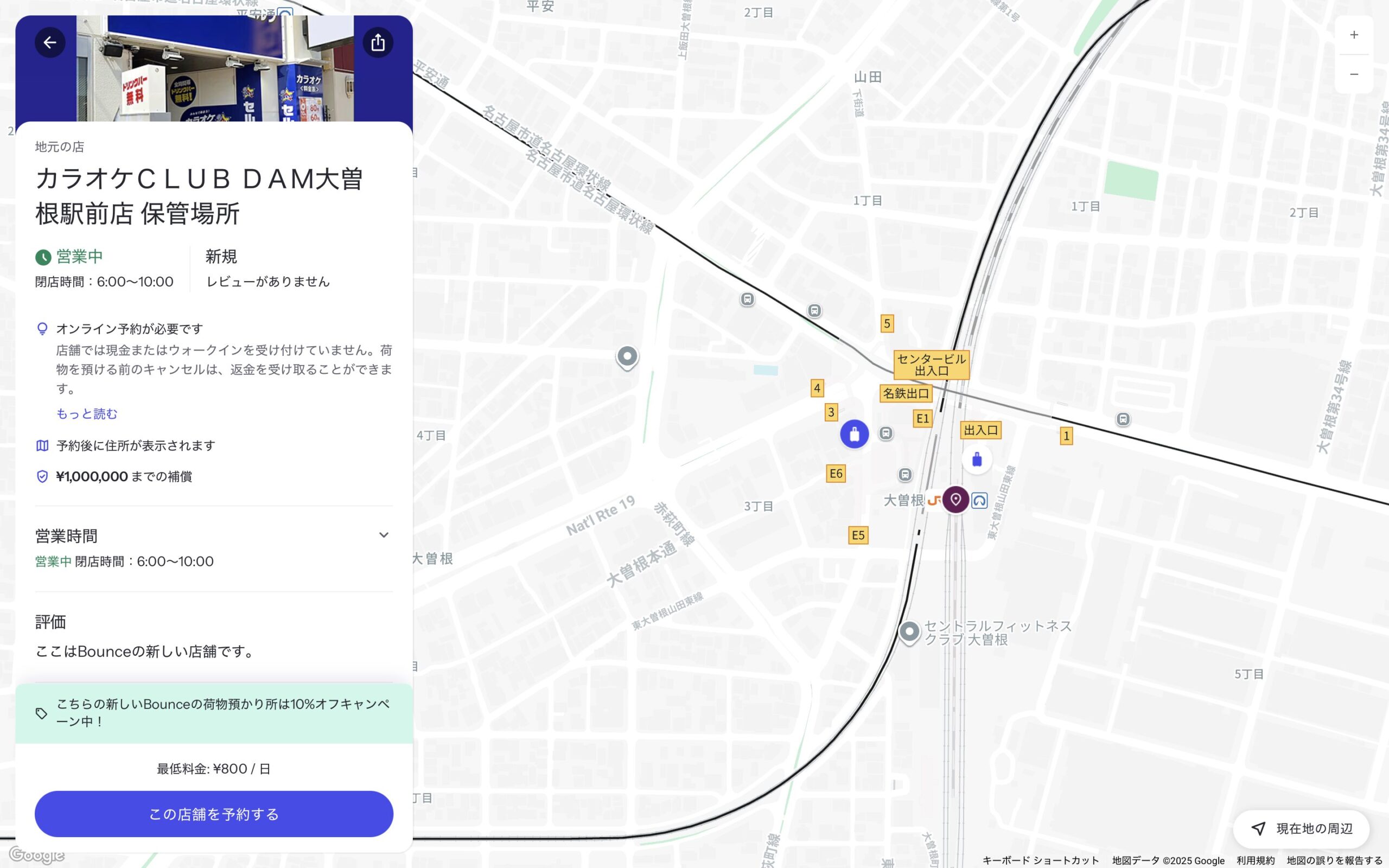
Task: Select the large blue luggage marker on the map
Action: pyautogui.click(x=854, y=434)
